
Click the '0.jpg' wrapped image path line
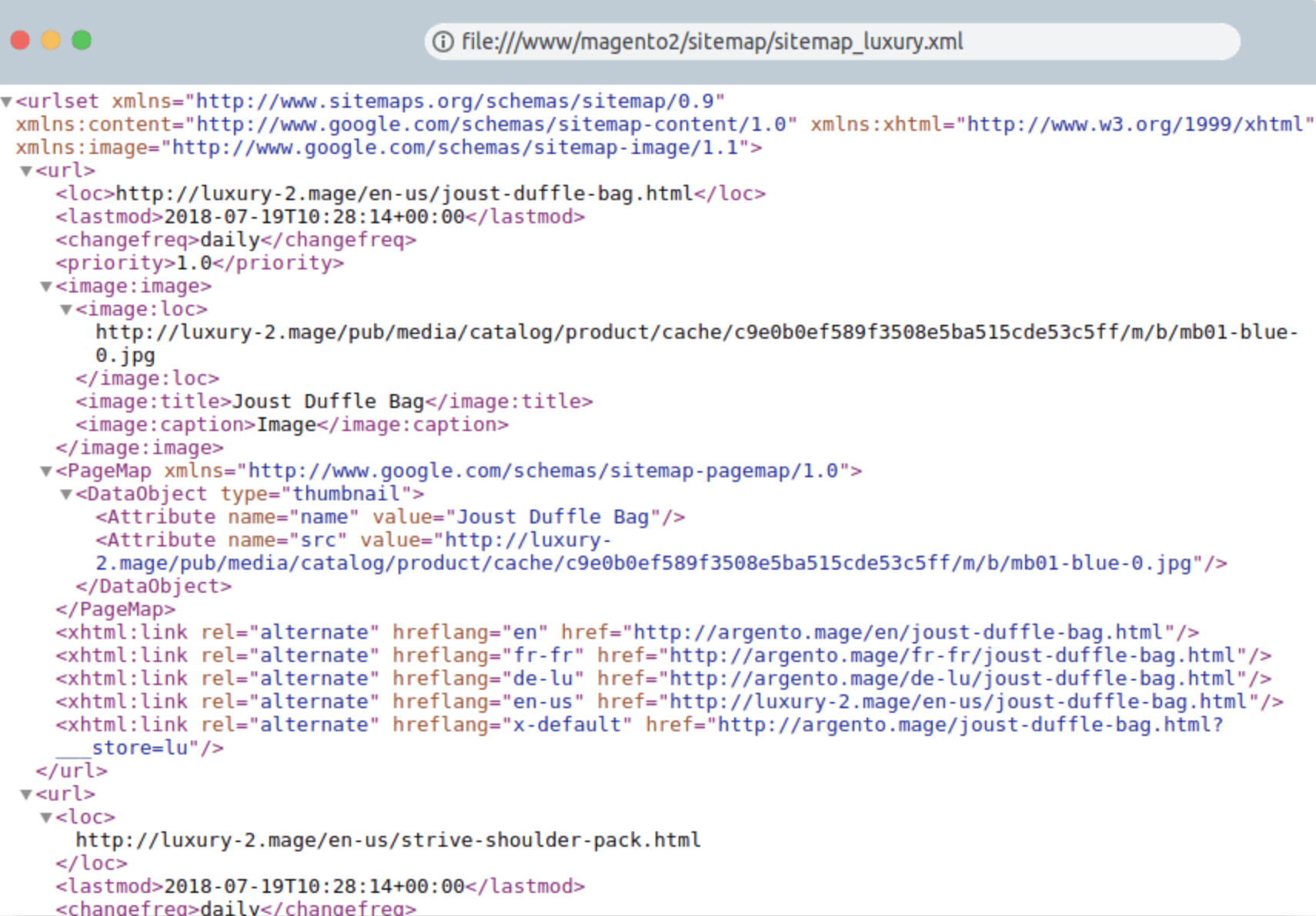(125, 356)
